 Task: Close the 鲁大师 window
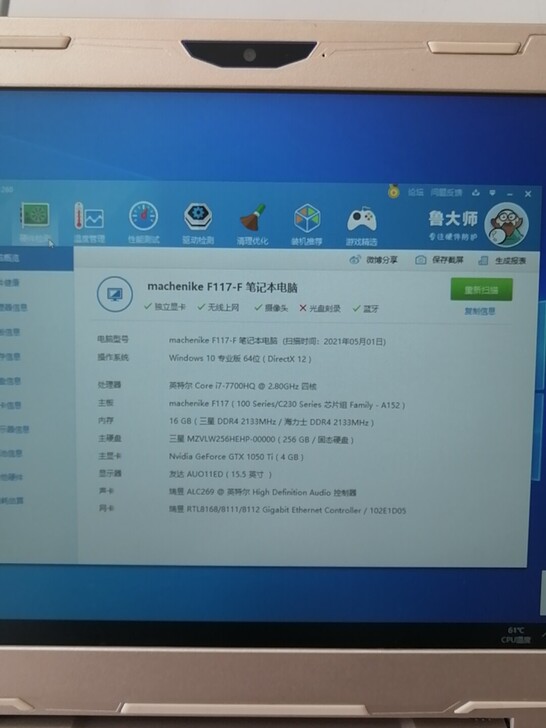click(x=528, y=194)
